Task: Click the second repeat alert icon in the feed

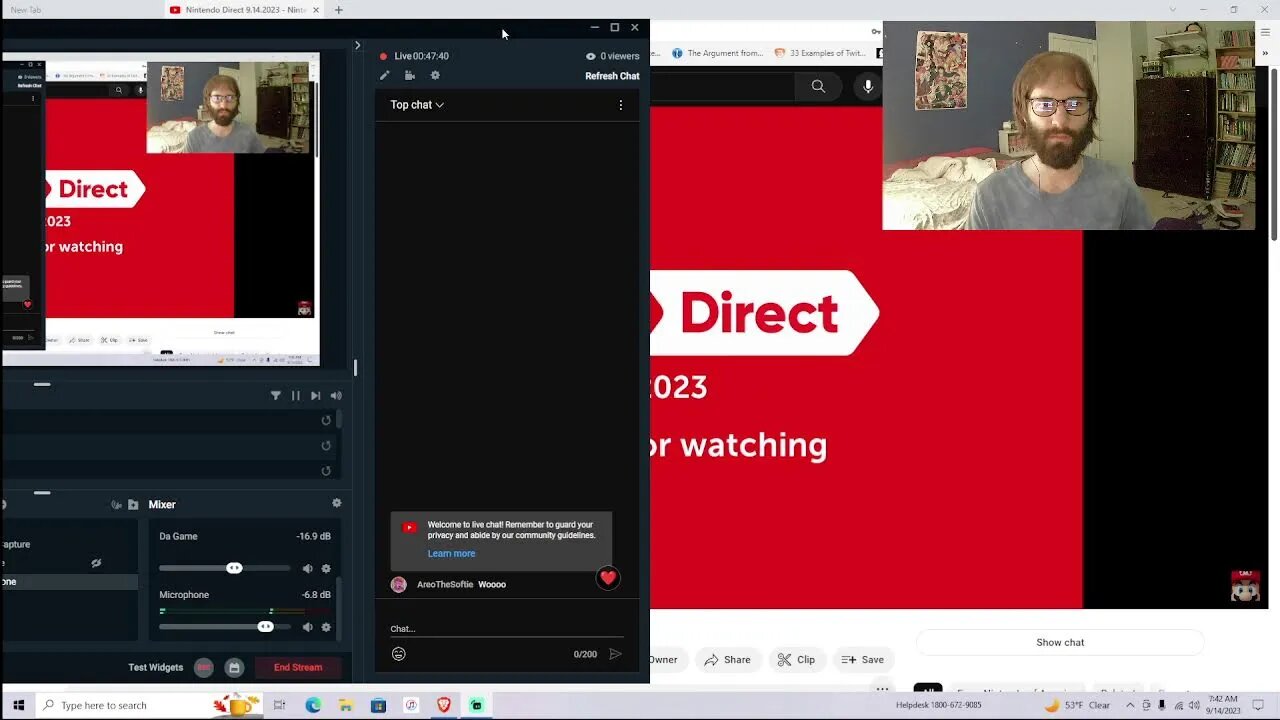Action: coord(326,446)
